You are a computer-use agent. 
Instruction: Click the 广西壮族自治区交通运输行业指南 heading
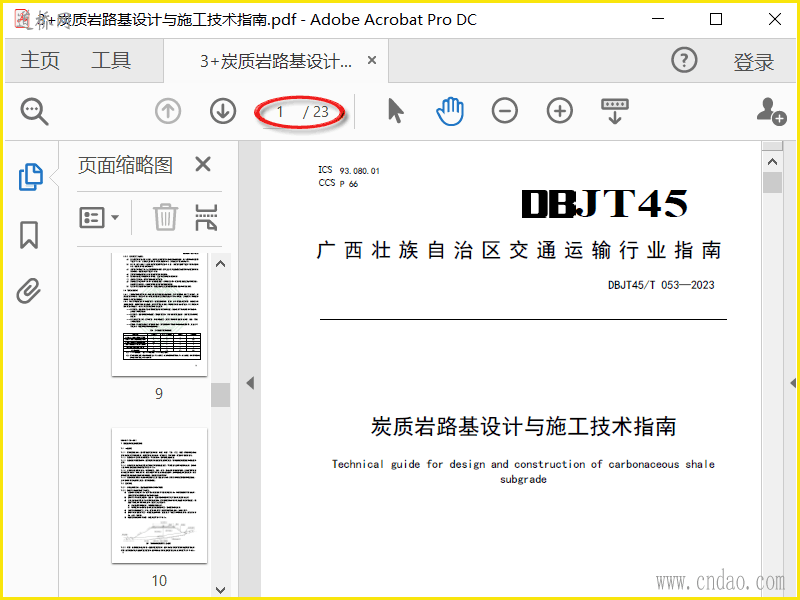519,251
